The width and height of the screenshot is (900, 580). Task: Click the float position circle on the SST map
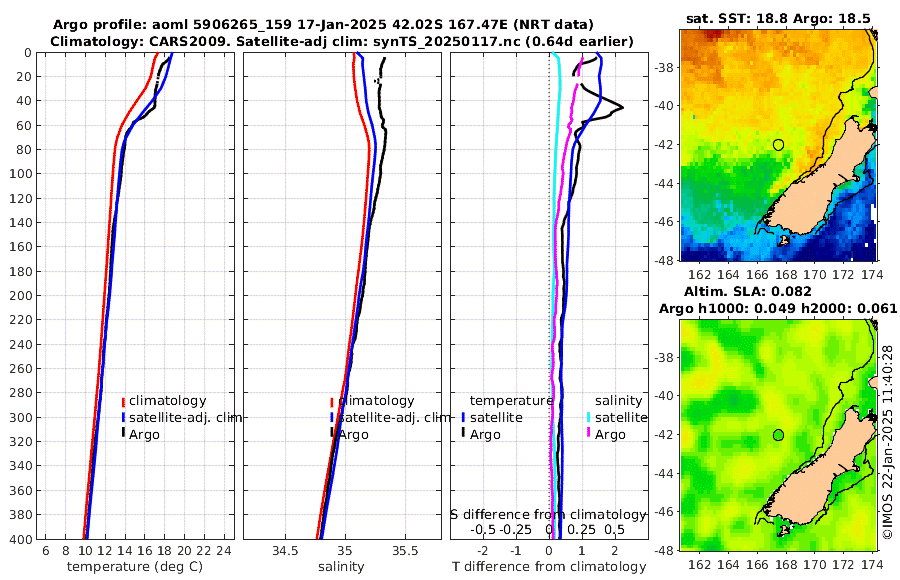point(778,145)
